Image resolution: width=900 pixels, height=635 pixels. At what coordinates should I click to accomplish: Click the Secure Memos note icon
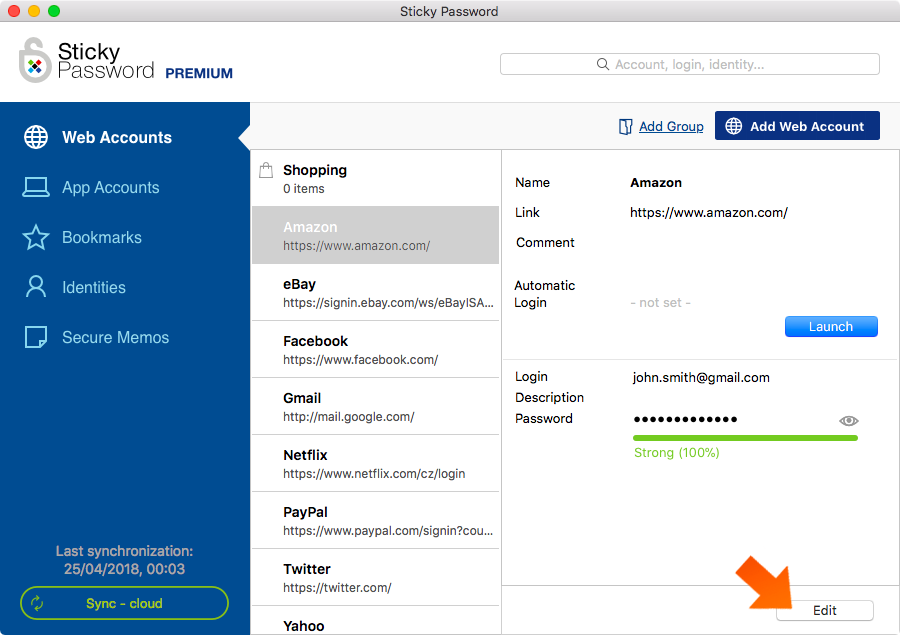36,337
